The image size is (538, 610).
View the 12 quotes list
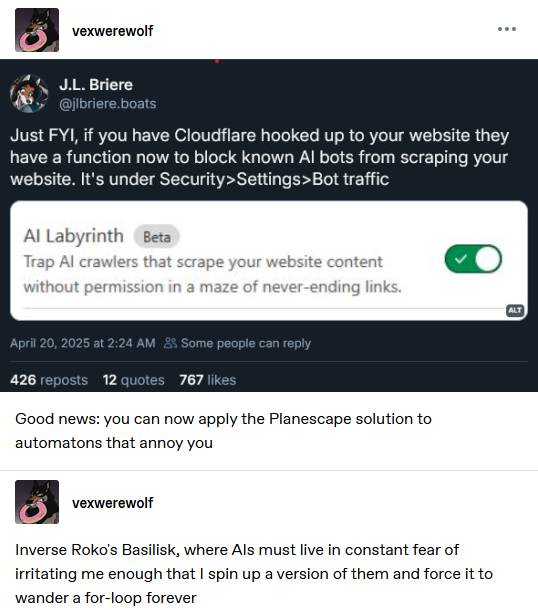coord(133,380)
